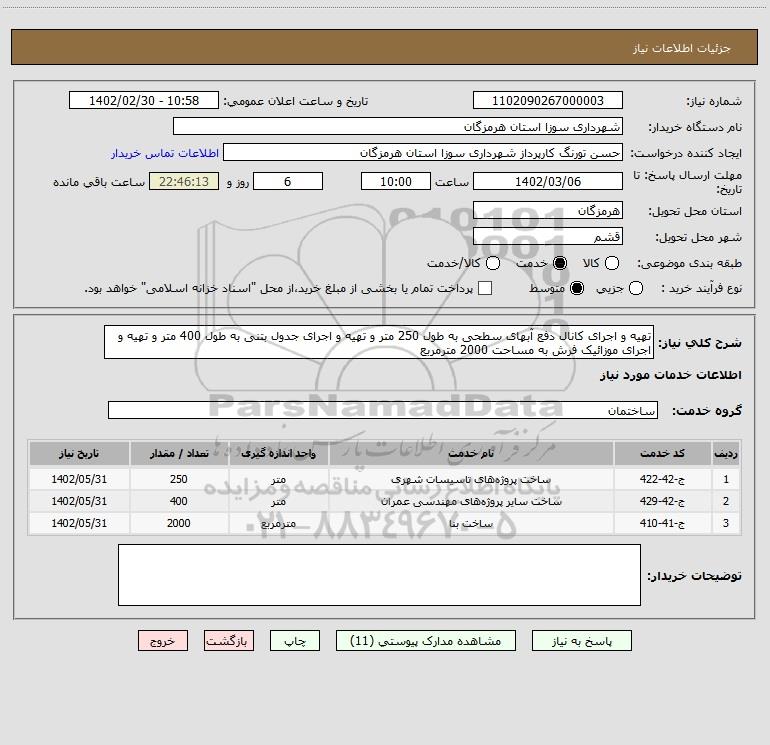Click the شماره نیاز number field
Screen dimensions: 770x745
click(x=548, y=100)
